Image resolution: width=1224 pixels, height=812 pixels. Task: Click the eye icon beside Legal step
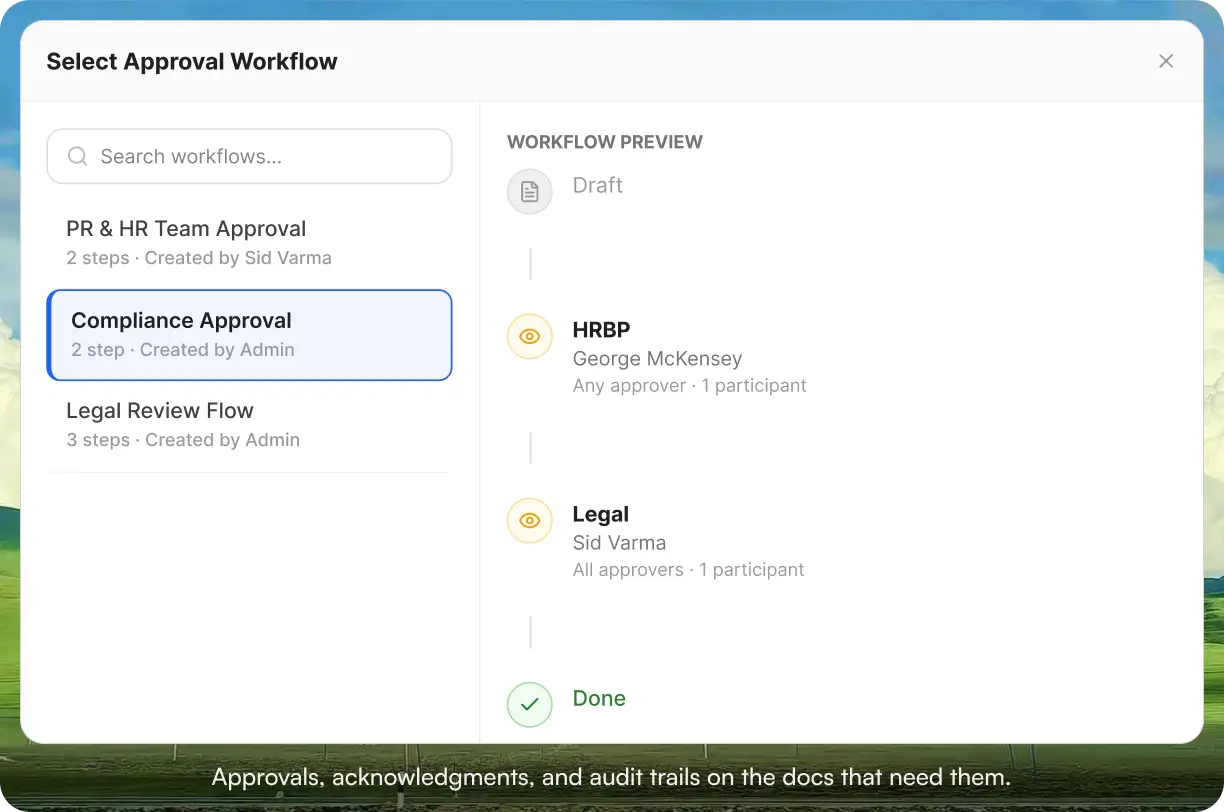[x=530, y=521]
